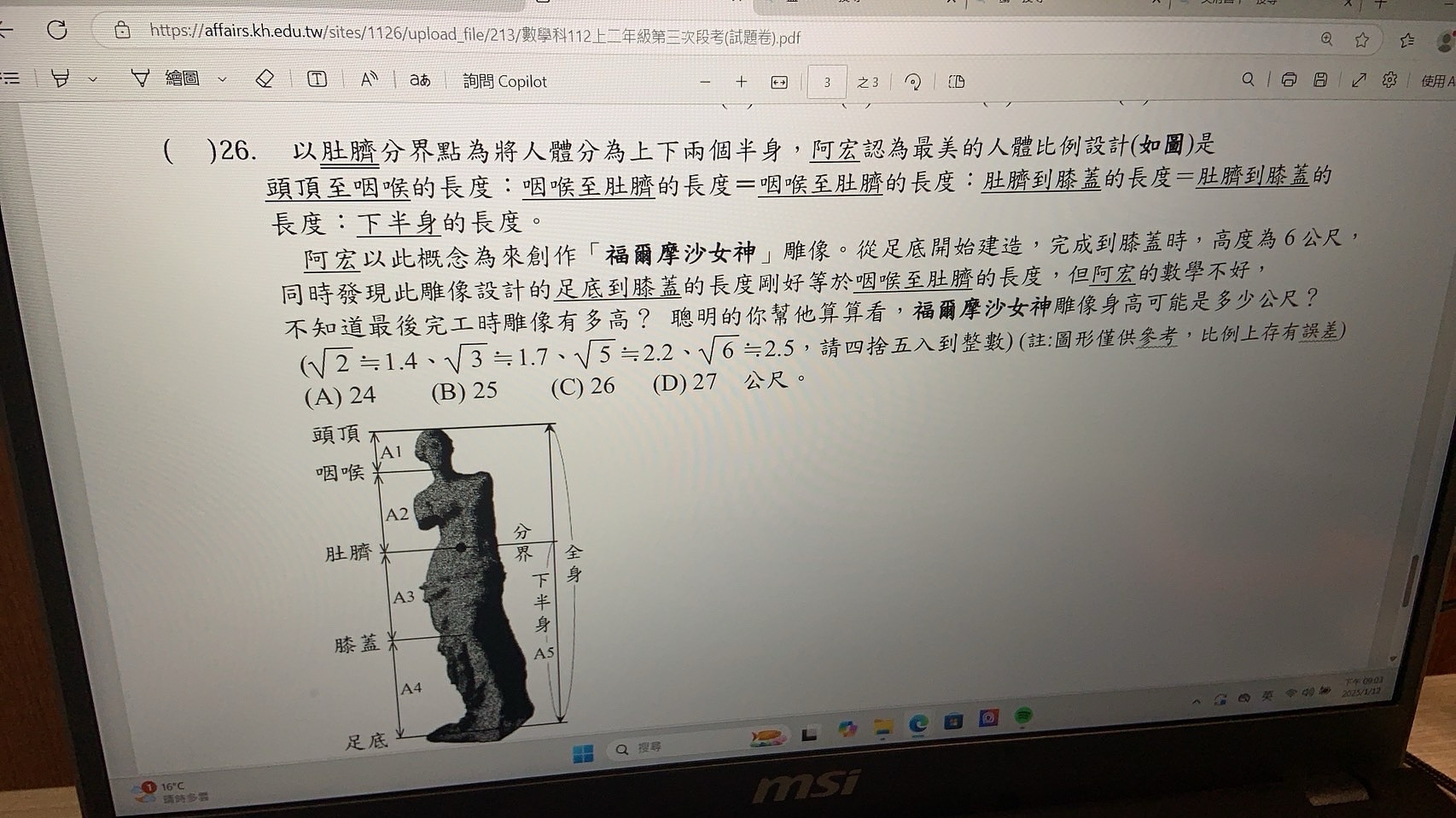Click the 膝蓋 label beside the figure
1456x818 pixels.
pos(356,644)
